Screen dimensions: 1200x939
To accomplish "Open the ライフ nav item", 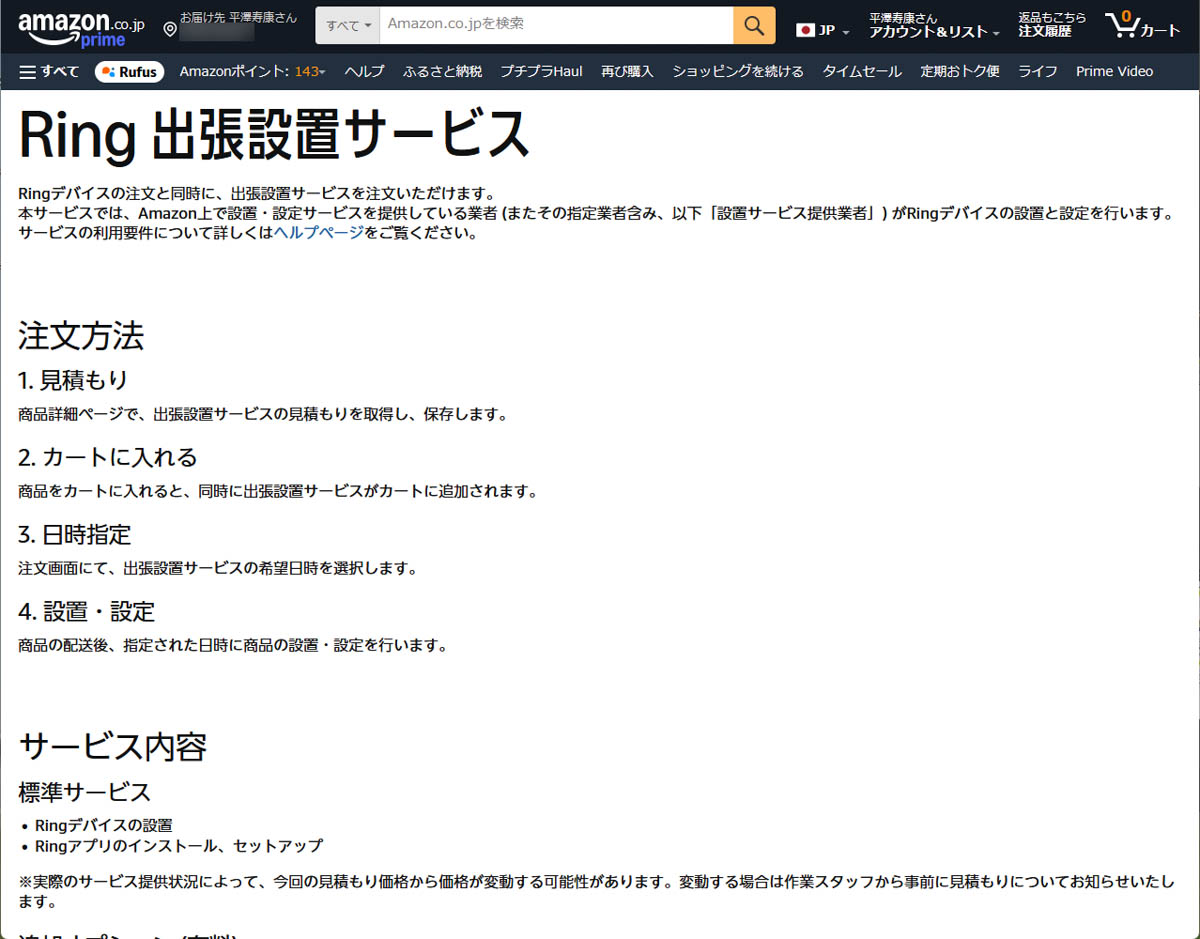I will click(1038, 72).
